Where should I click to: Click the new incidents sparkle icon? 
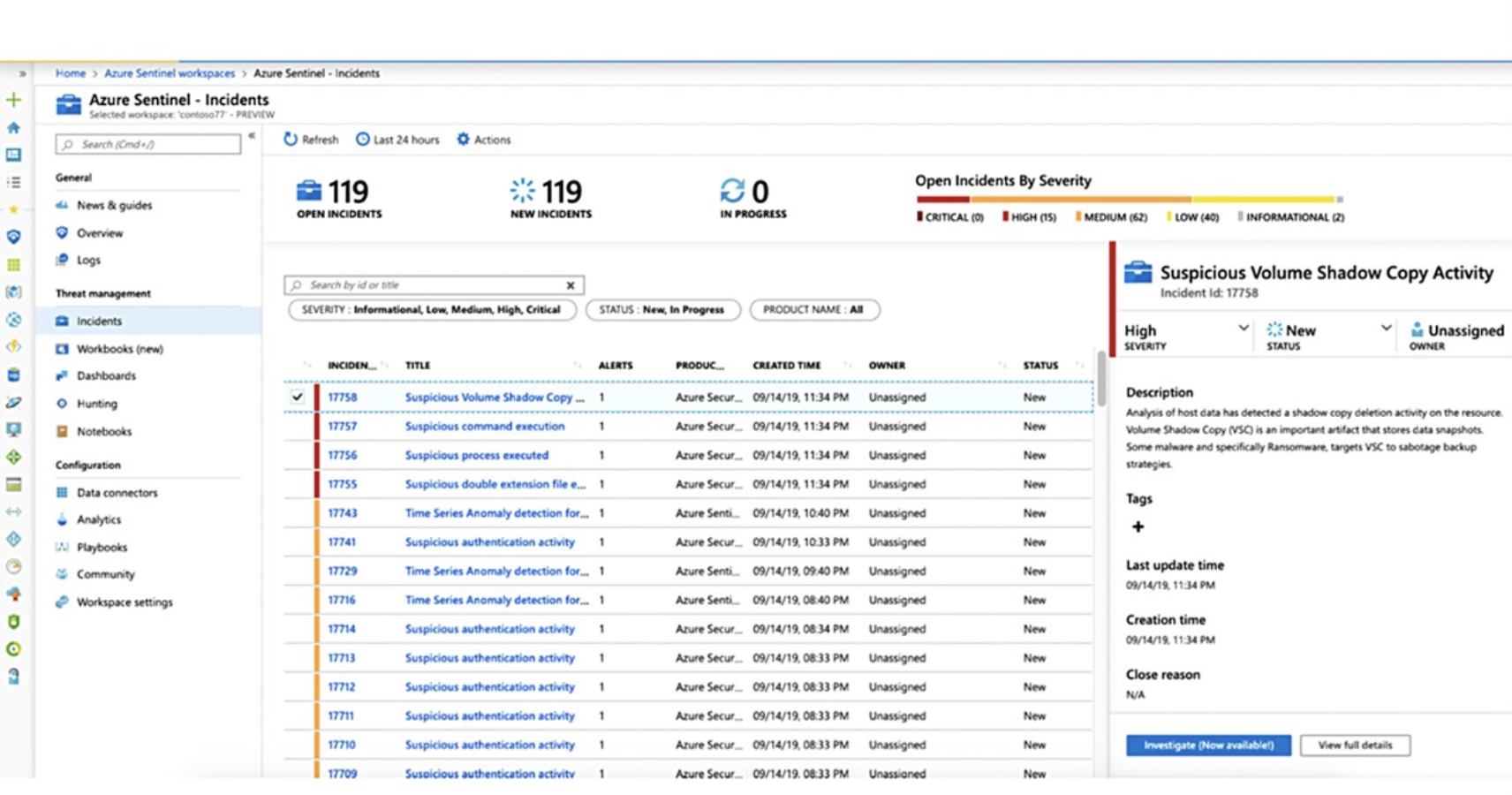[523, 191]
